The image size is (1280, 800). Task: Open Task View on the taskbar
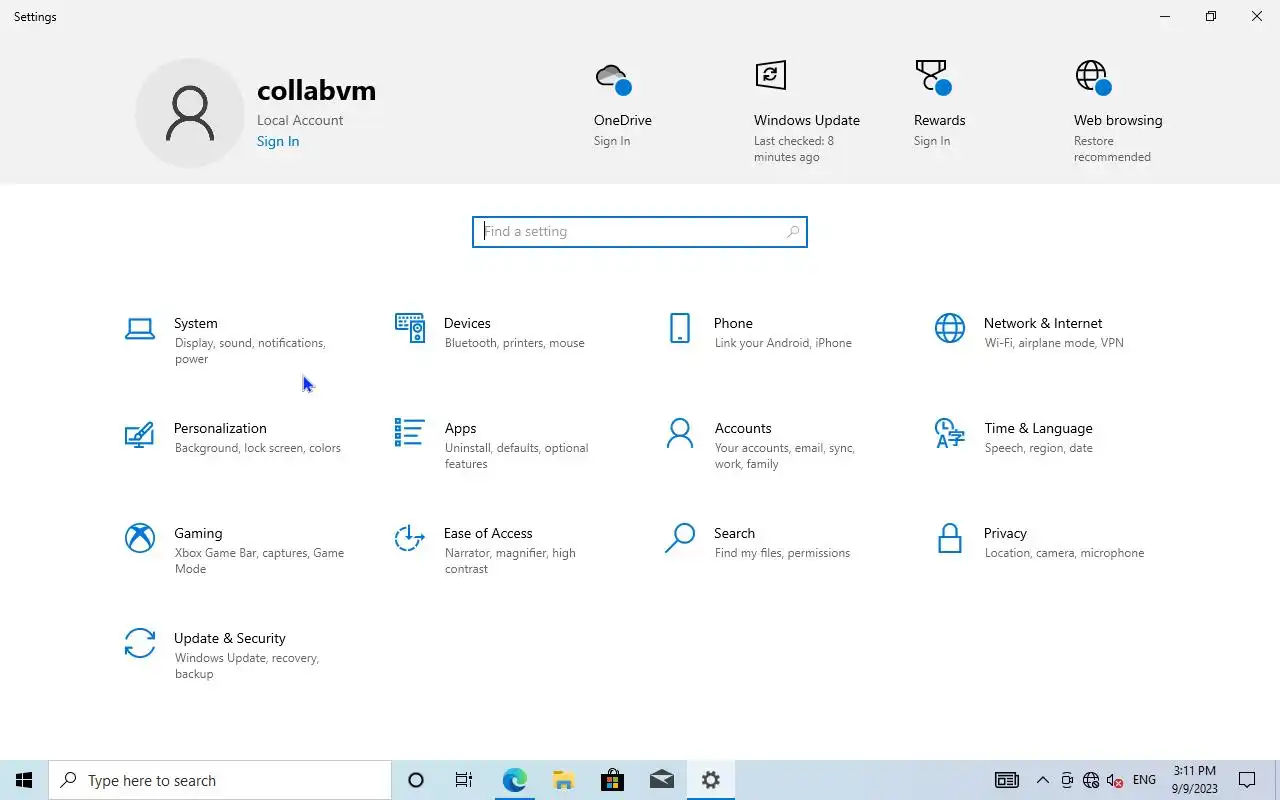(x=464, y=780)
